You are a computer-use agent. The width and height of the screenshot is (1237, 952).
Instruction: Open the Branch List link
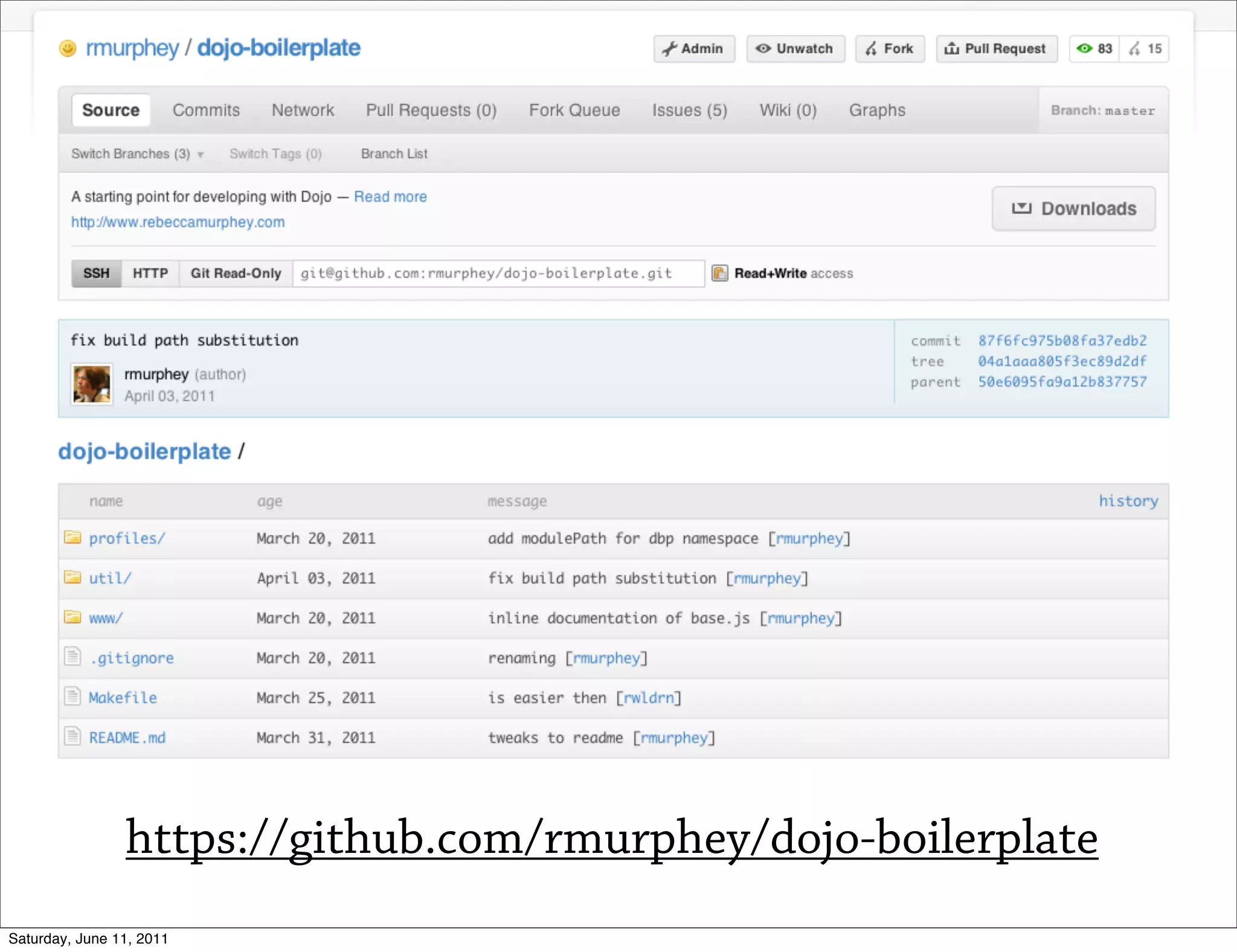tap(394, 154)
